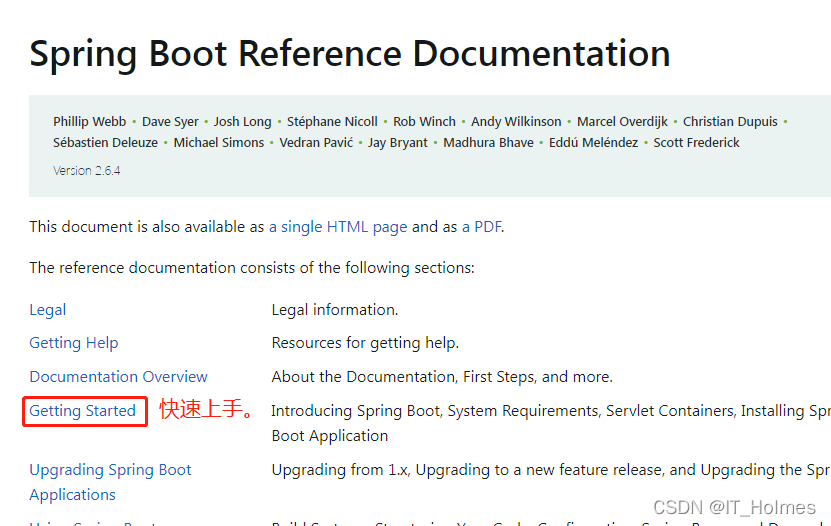Click author name Sébastien Deleuze
Viewport: 831px width, 526px height.
tap(105, 143)
